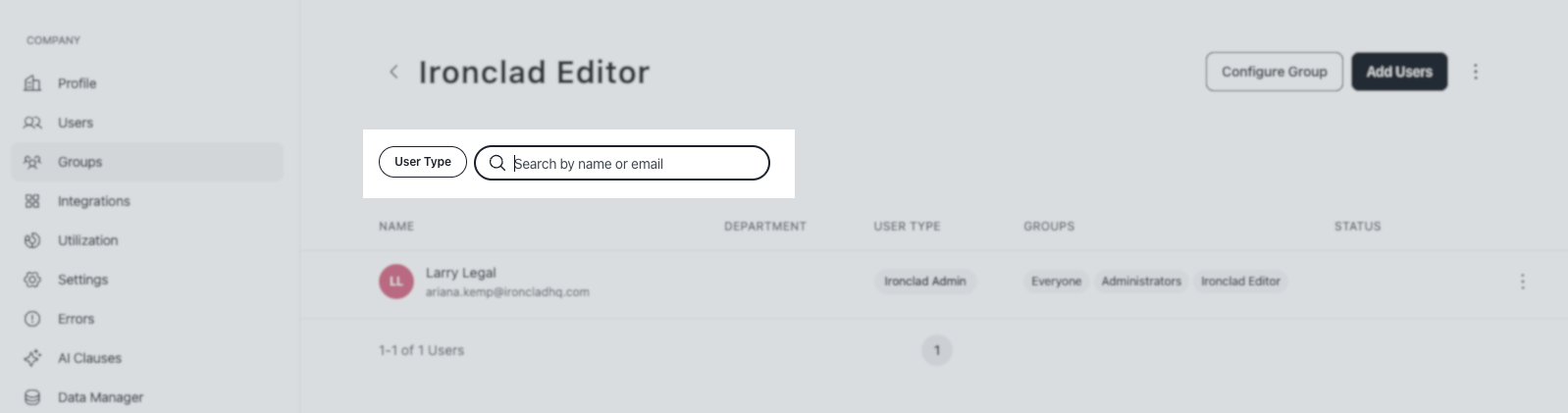Go back using the left chevron

click(x=393, y=72)
